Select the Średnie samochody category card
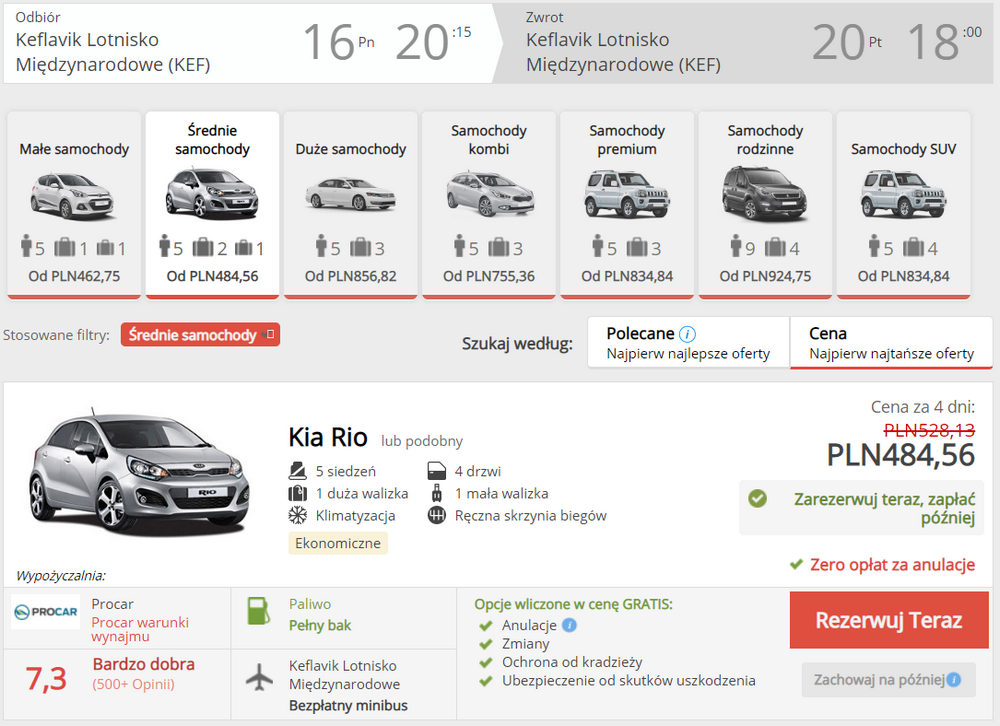 pos(212,204)
